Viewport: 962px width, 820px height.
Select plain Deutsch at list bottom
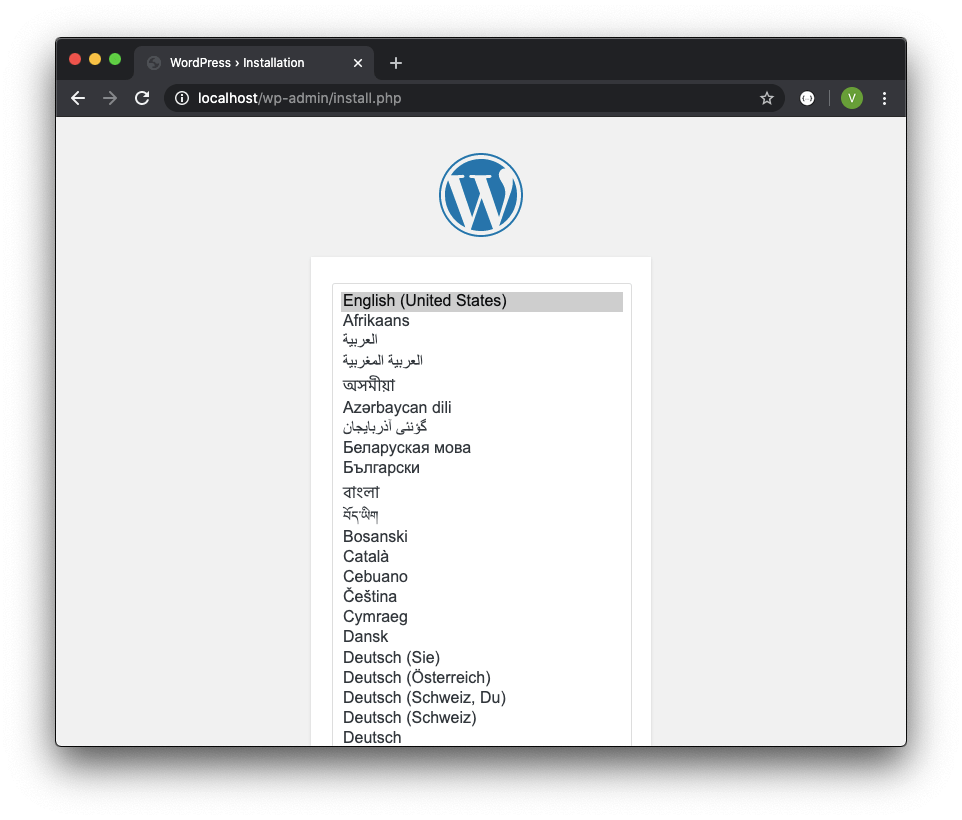[x=482, y=737]
